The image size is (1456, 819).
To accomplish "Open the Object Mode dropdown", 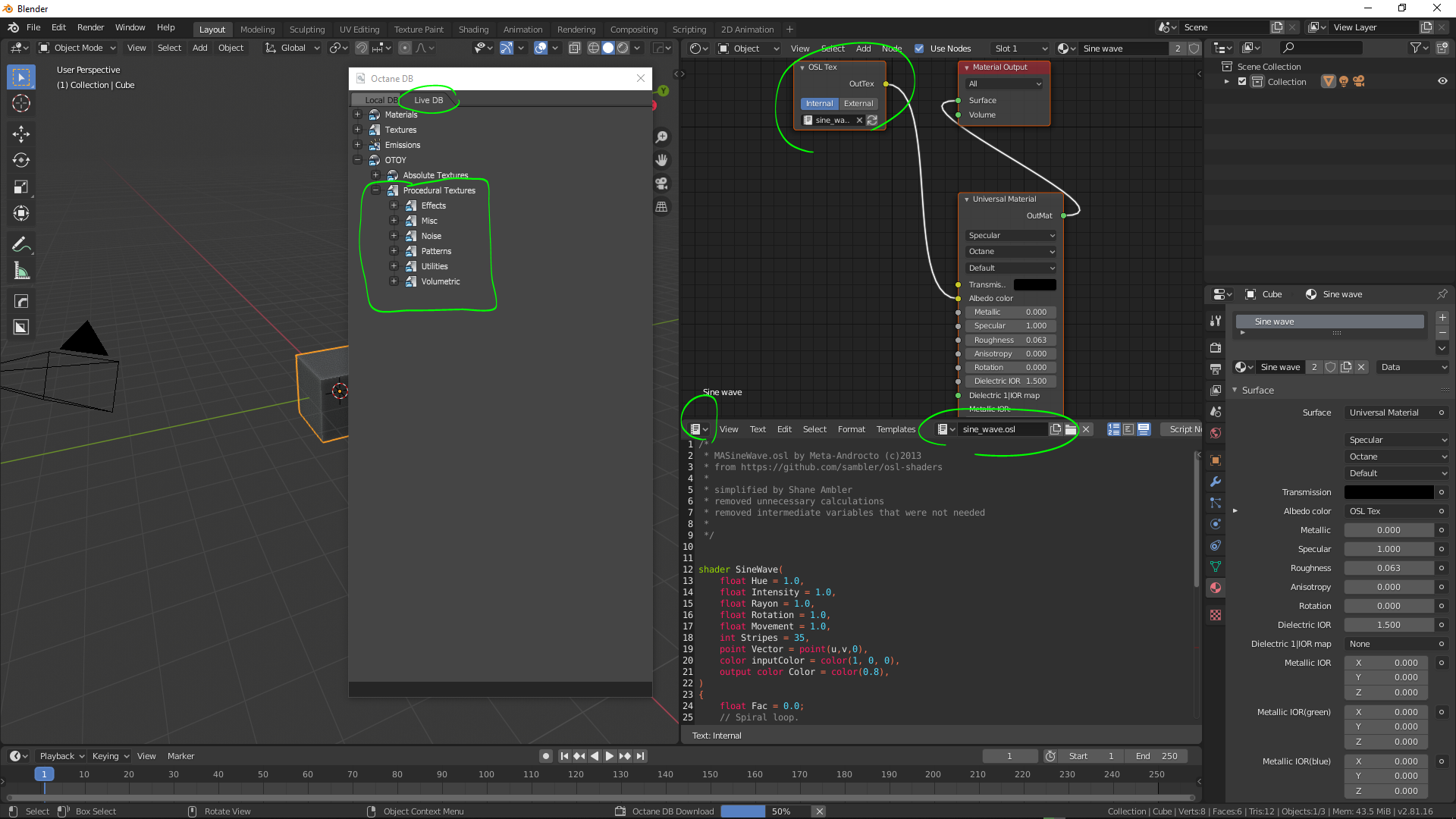I will coord(77,48).
